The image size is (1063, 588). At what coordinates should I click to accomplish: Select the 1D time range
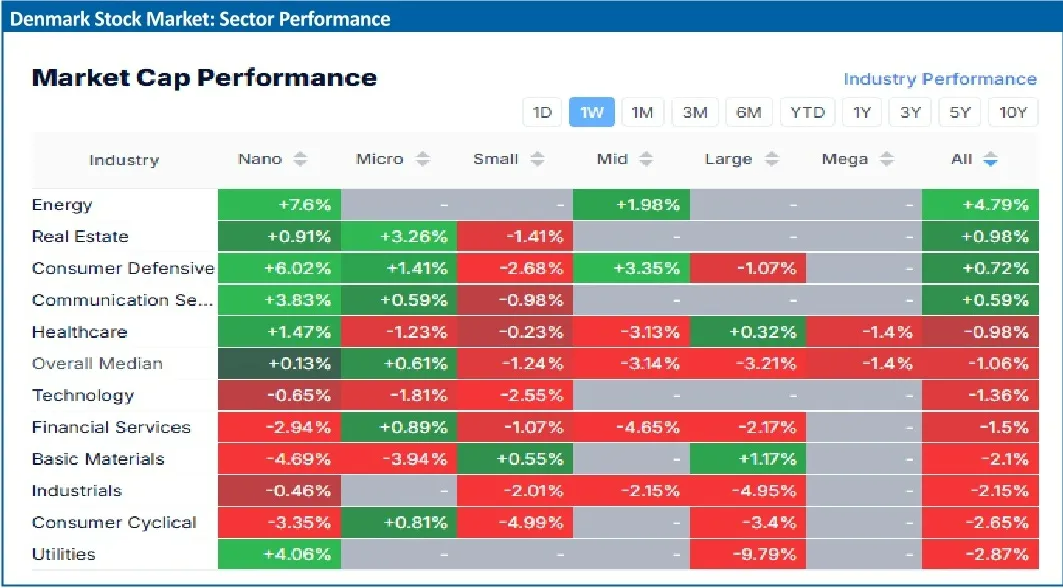[x=542, y=112]
